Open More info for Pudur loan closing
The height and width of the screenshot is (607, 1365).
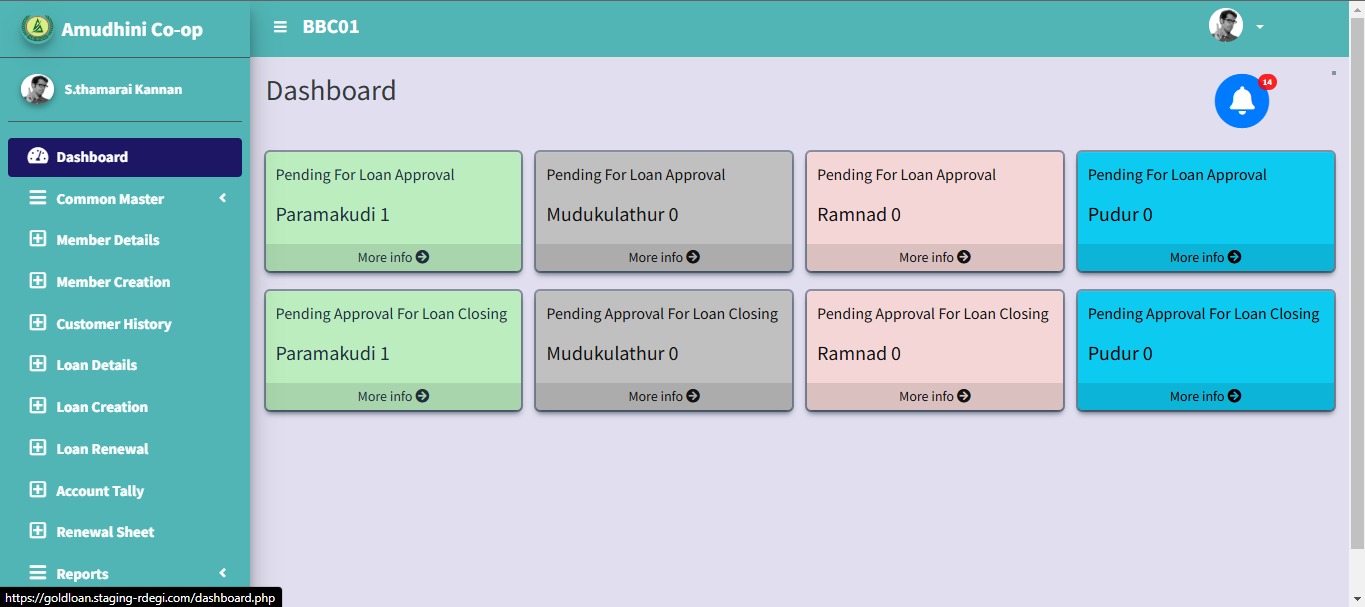(1205, 396)
